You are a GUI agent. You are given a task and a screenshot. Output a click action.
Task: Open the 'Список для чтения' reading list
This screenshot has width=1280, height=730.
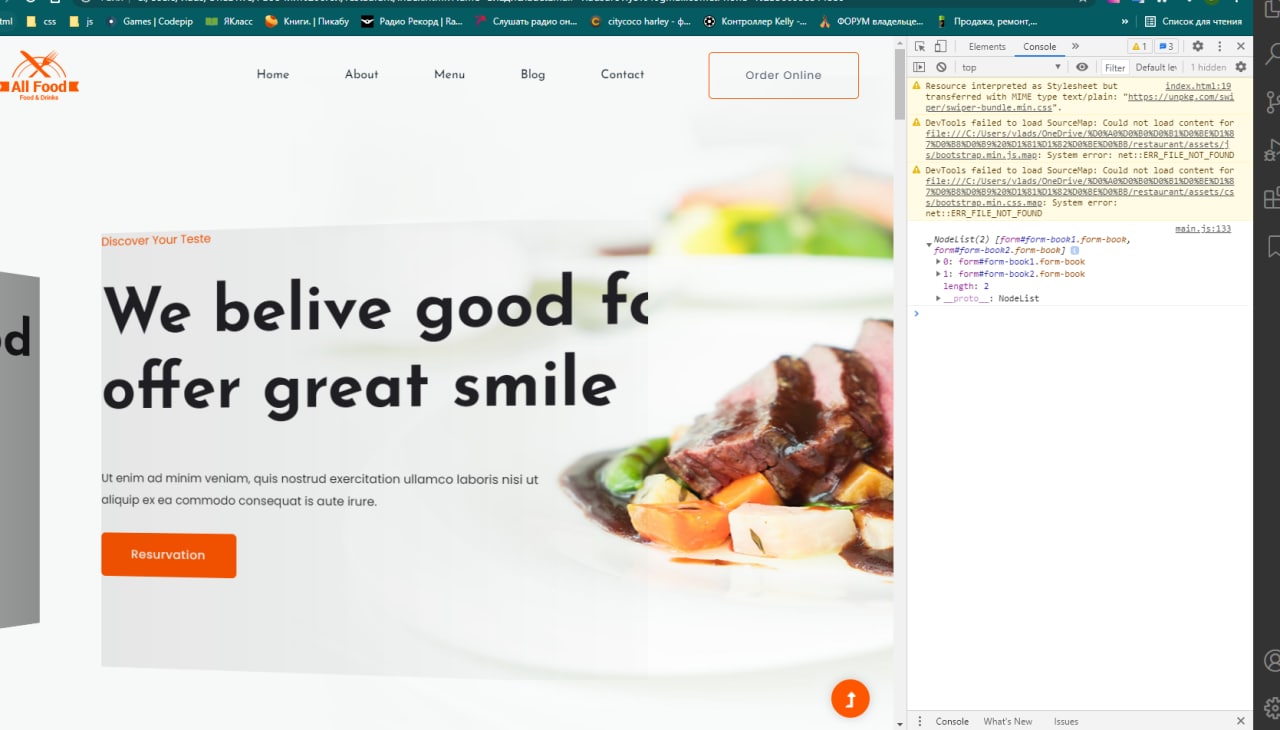[x=1193, y=21]
